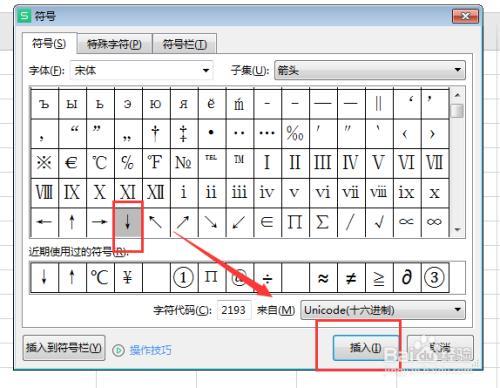Click the symbol grid scrollbar up arrow

(x=457, y=95)
